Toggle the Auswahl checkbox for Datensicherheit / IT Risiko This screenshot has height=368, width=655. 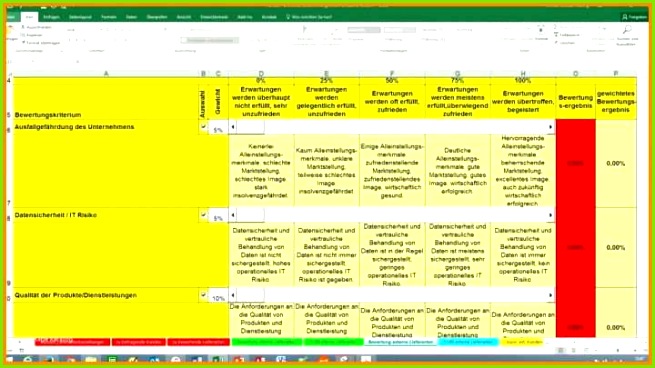tap(203, 215)
